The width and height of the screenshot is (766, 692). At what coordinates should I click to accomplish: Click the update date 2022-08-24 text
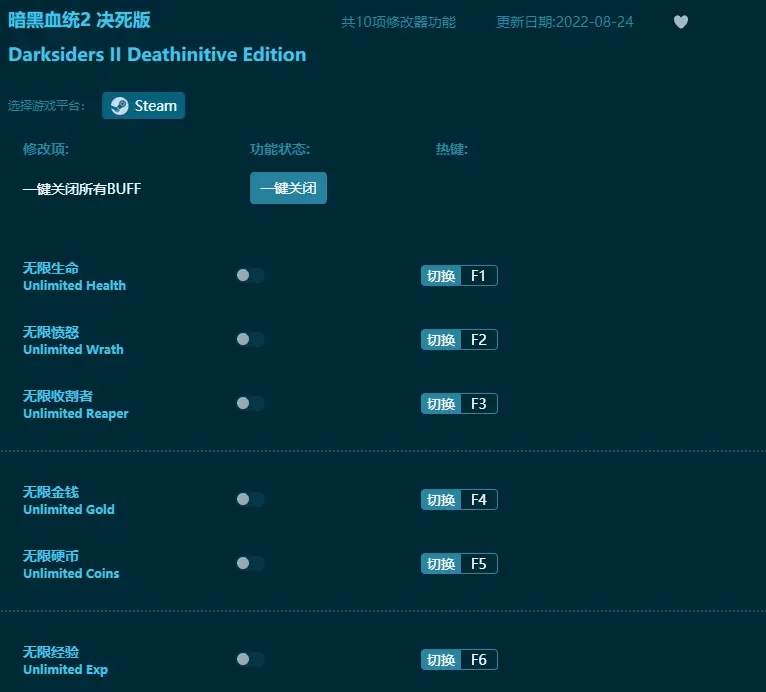click(x=564, y=22)
